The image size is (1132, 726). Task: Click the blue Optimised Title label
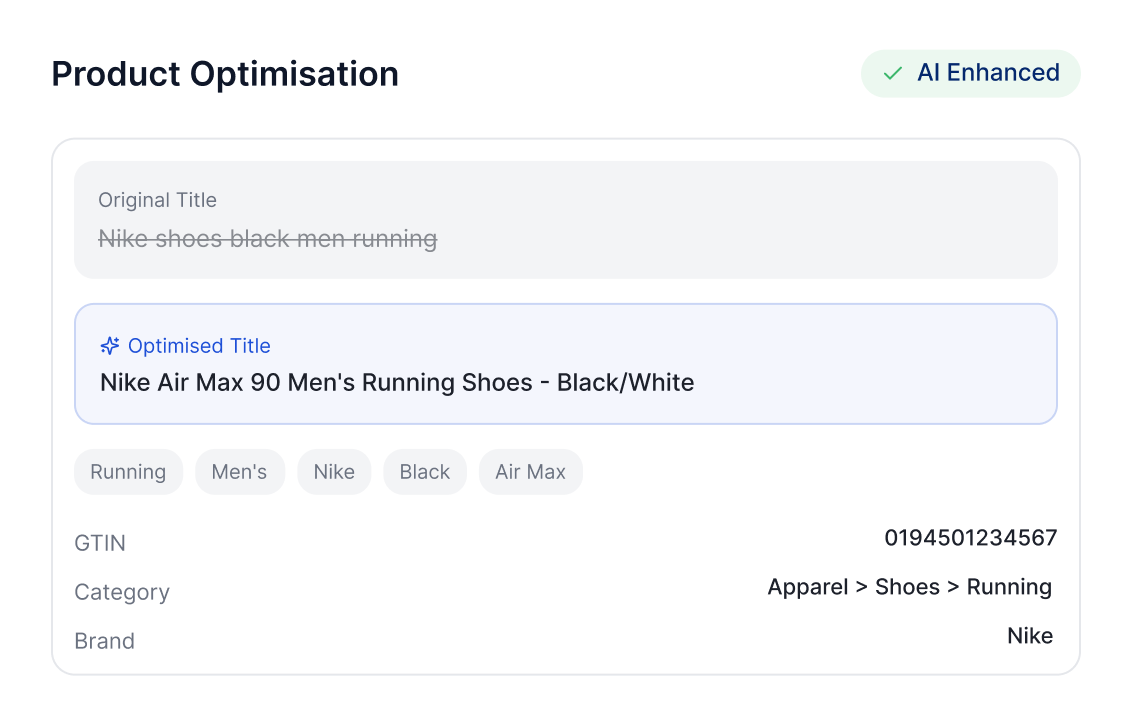tap(199, 346)
